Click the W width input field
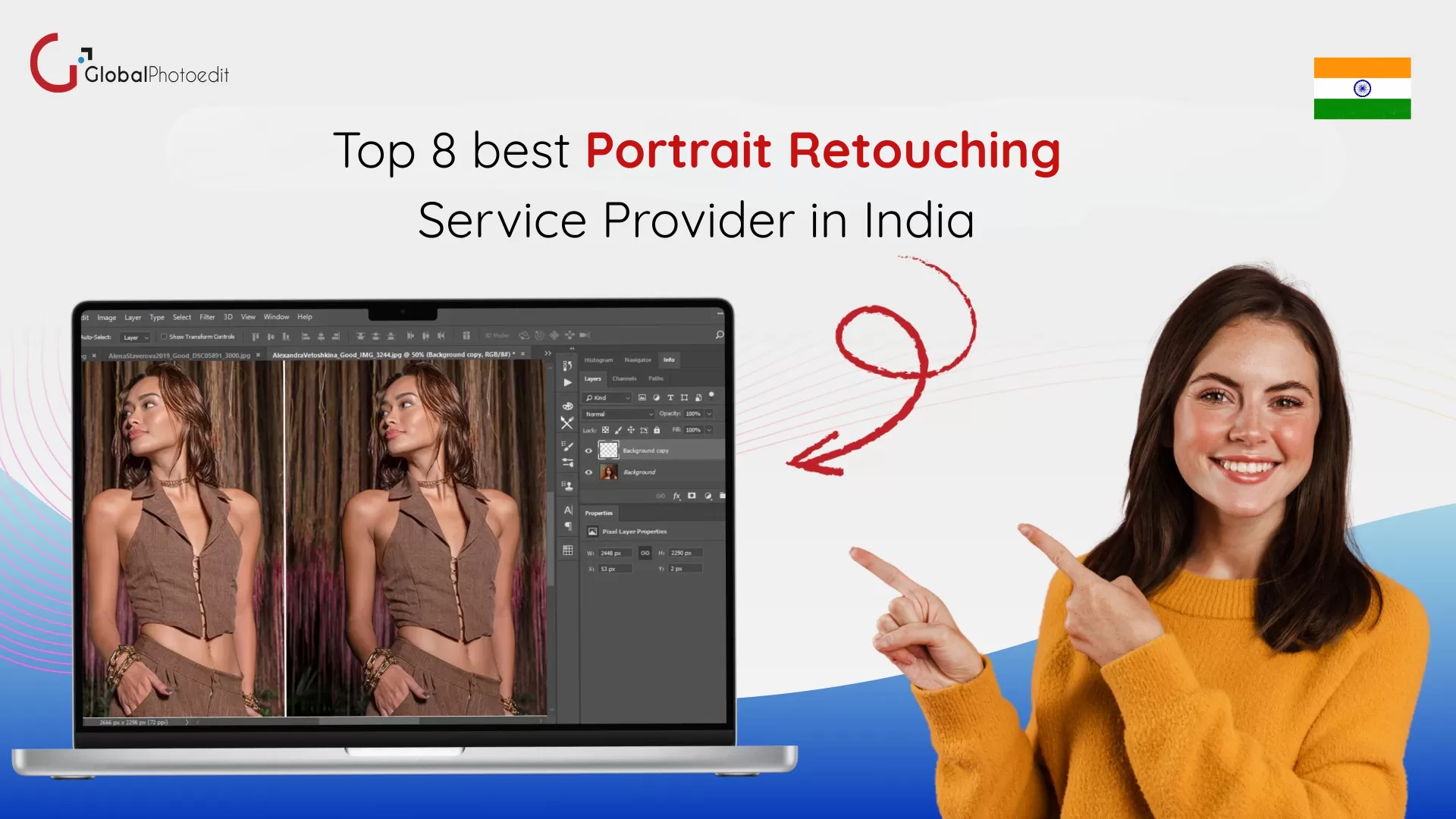Viewport: 1456px width, 819px height. [615, 553]
